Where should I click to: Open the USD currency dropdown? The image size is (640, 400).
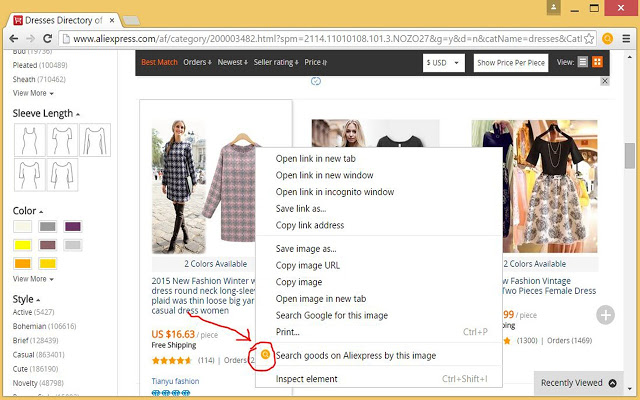(x=444, y=62)
